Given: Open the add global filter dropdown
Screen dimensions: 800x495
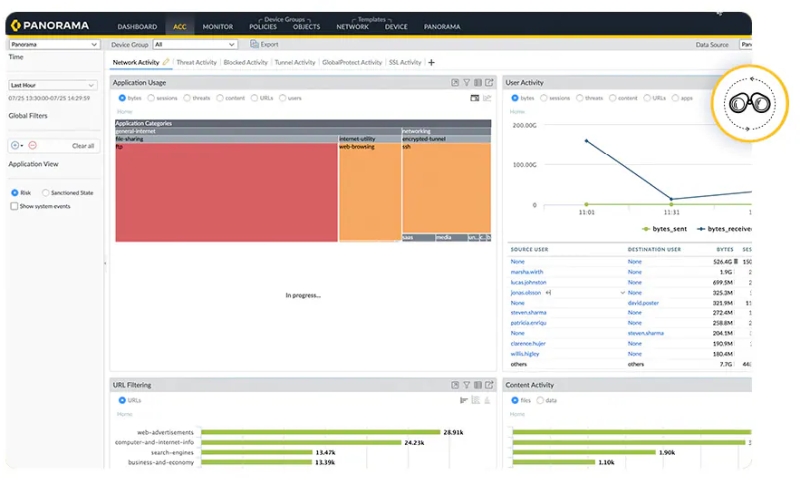Looking at the screenshot, I should coord(17,146).
